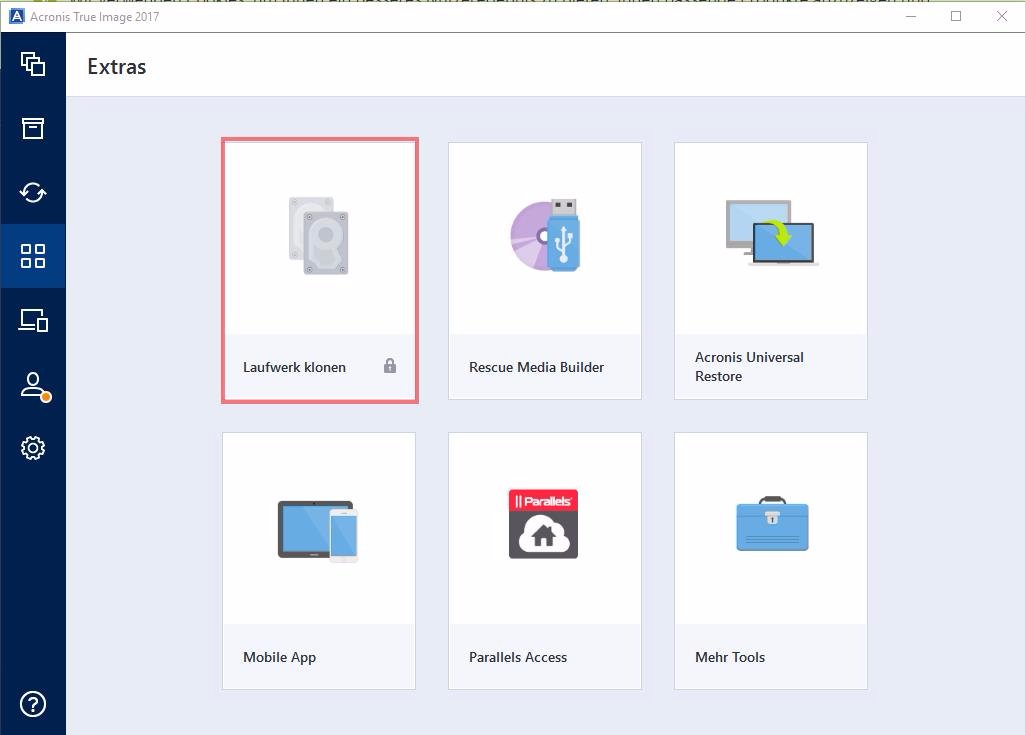Minimize the Acronis window
This screenshot has height=735, width=1025.
point(911,16)
